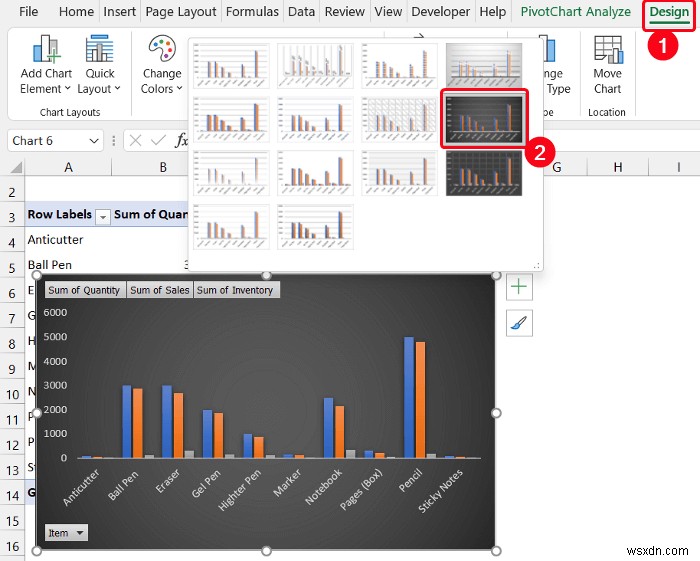Select second chart style thumbnail in top row
This screenshot has width=700, height=561.
[x=315, y=66]
